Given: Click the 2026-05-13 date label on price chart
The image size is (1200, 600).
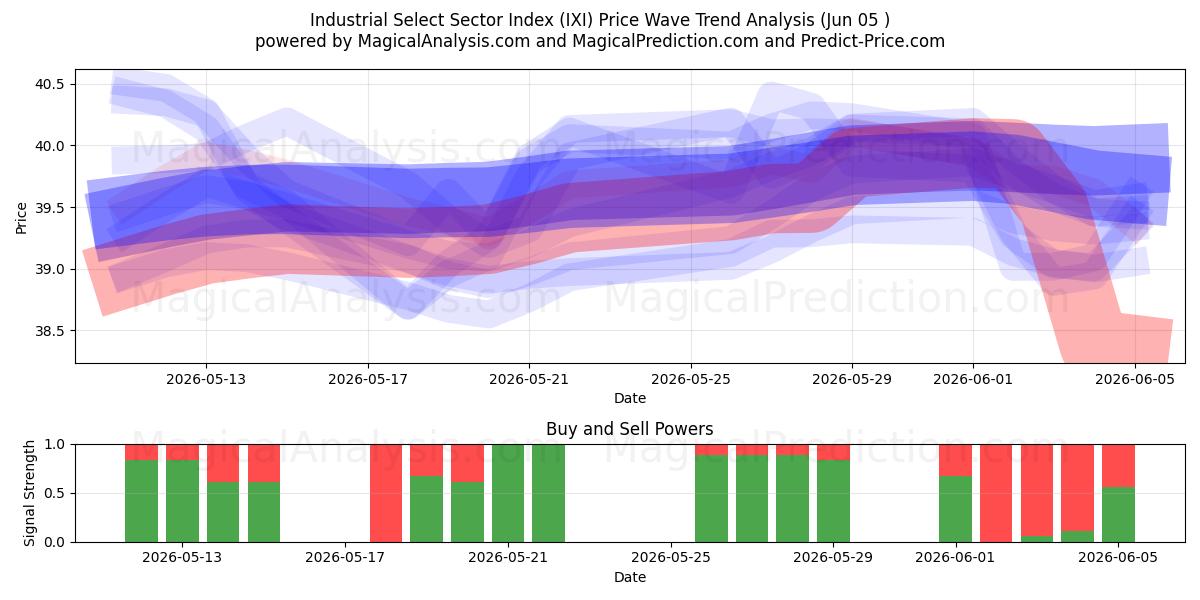Looking at the screenshot, I should tap(206, 379).
